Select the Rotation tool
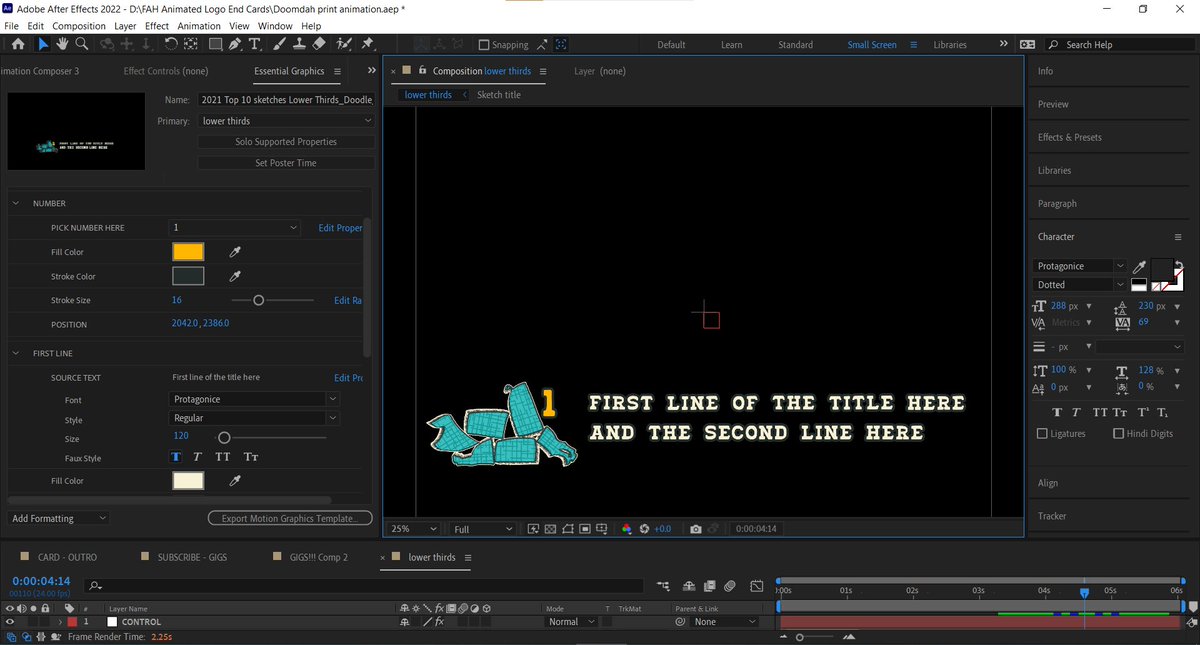Screen dimensions: 1200x645 171,44
